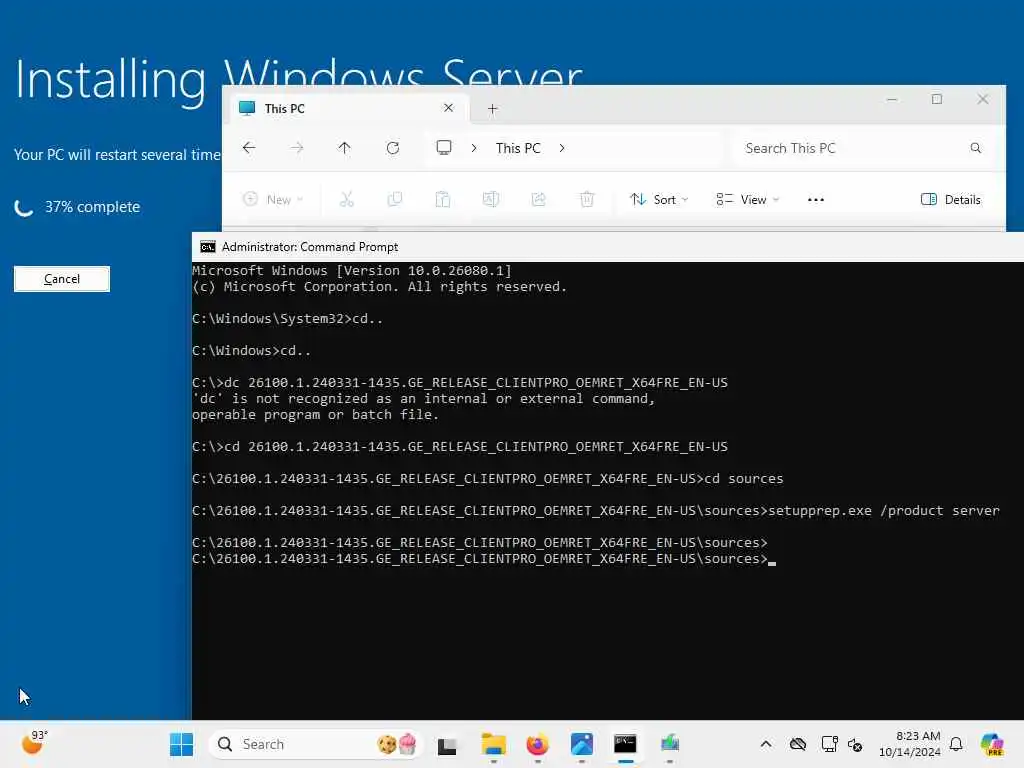Expand the chevron before This PC in the address bar
The image size is (1024, 768).
click(474, 148)
